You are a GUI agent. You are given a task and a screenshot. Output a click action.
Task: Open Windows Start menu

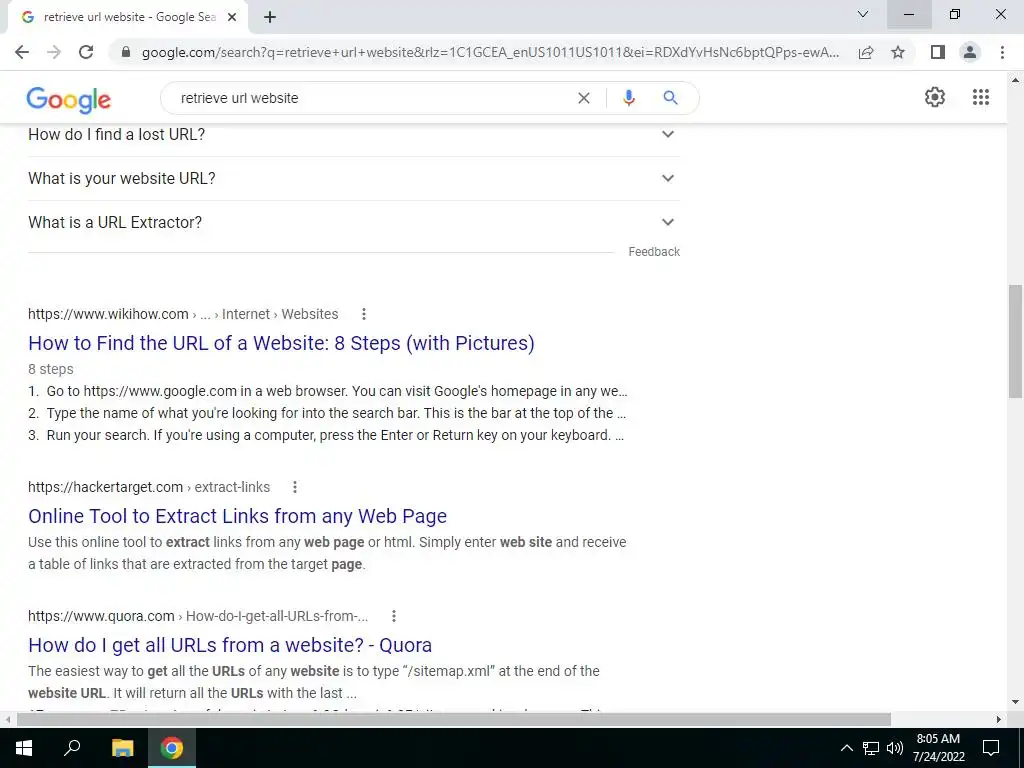point(24,748)
